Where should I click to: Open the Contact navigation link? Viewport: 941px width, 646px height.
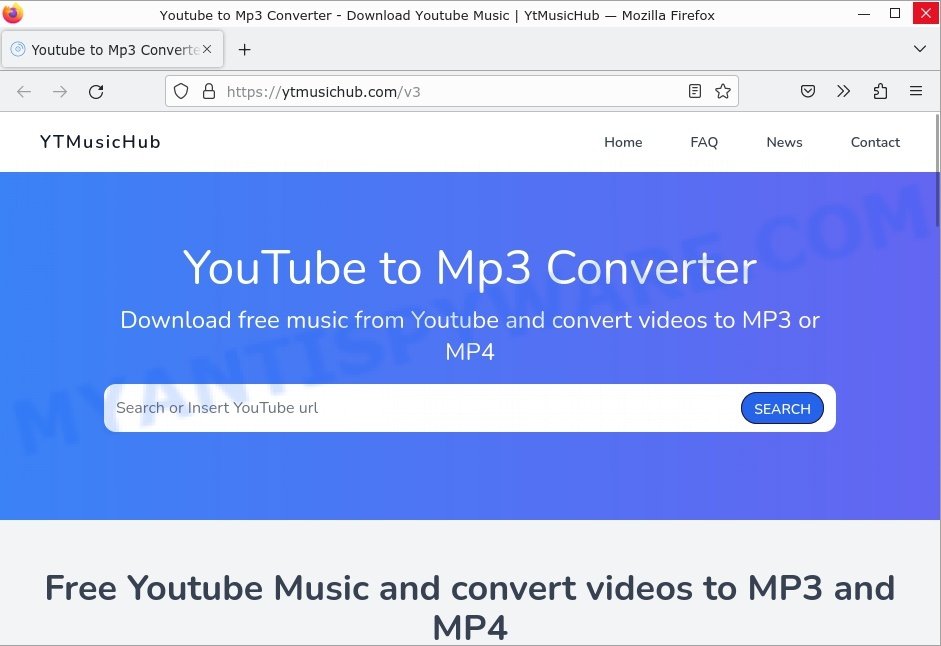click(x=875, y=142)
